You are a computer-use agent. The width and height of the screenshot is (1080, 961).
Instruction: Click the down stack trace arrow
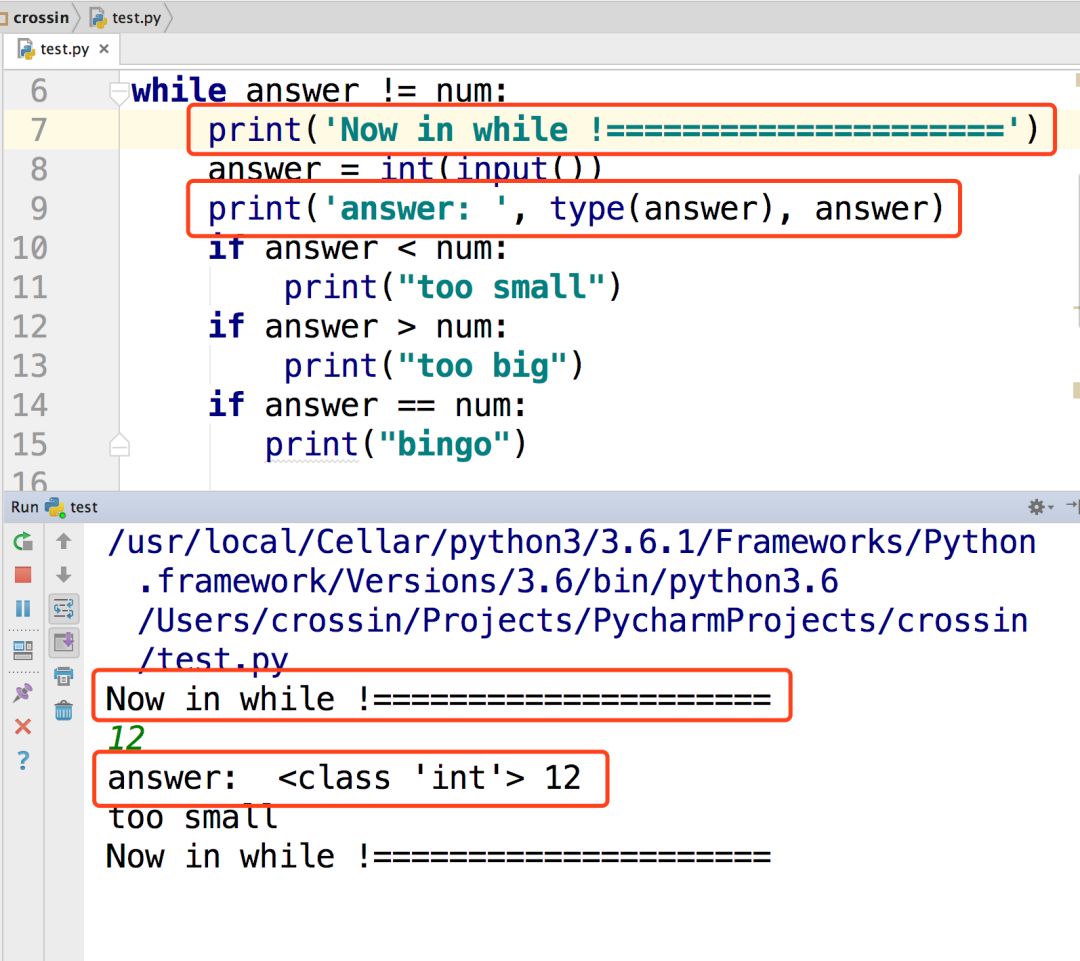coord(63,575)
